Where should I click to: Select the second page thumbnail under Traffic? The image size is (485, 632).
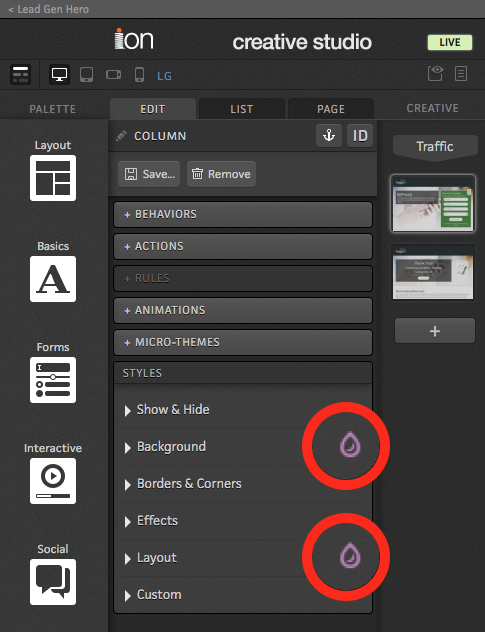[x=433, y=272]
